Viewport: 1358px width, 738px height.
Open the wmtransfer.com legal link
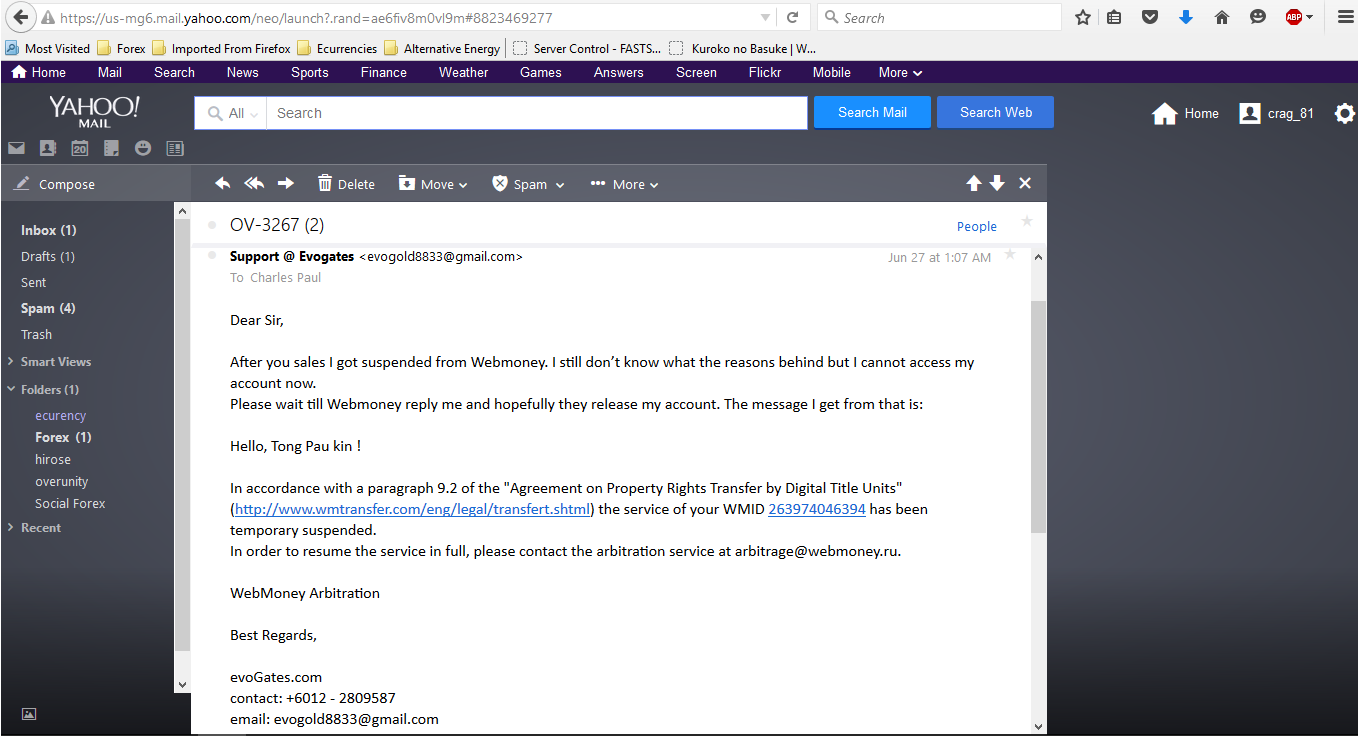point(413,509)
